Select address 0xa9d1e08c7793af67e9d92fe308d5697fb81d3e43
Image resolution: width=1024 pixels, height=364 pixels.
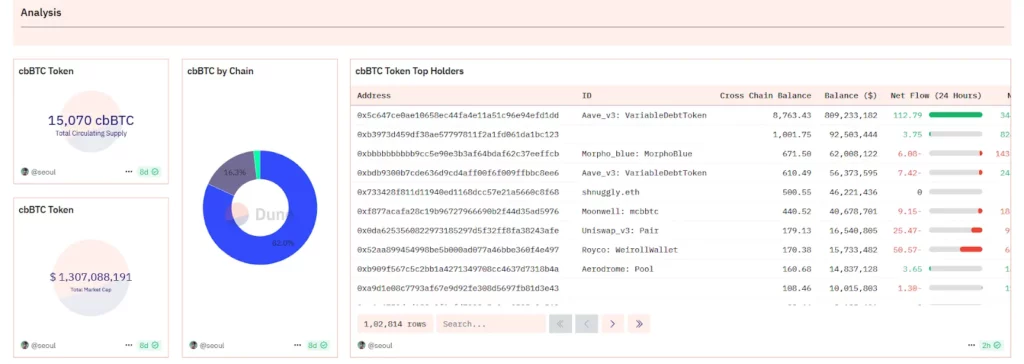click(458, 288)
